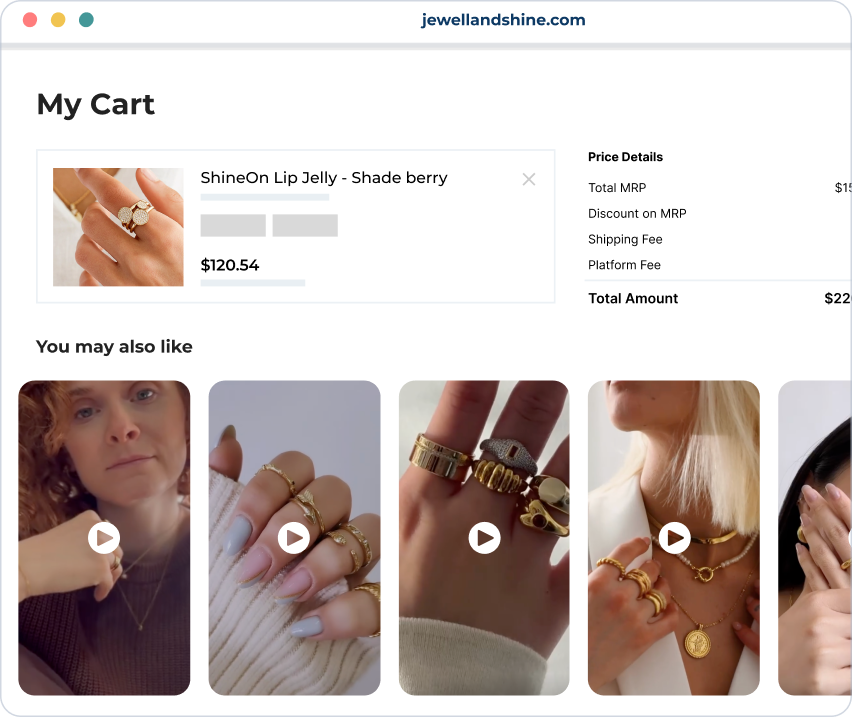This screenshot has height=717, width=852.
Task: Play the curly red-haired woman video
Action: coord(104,538)
